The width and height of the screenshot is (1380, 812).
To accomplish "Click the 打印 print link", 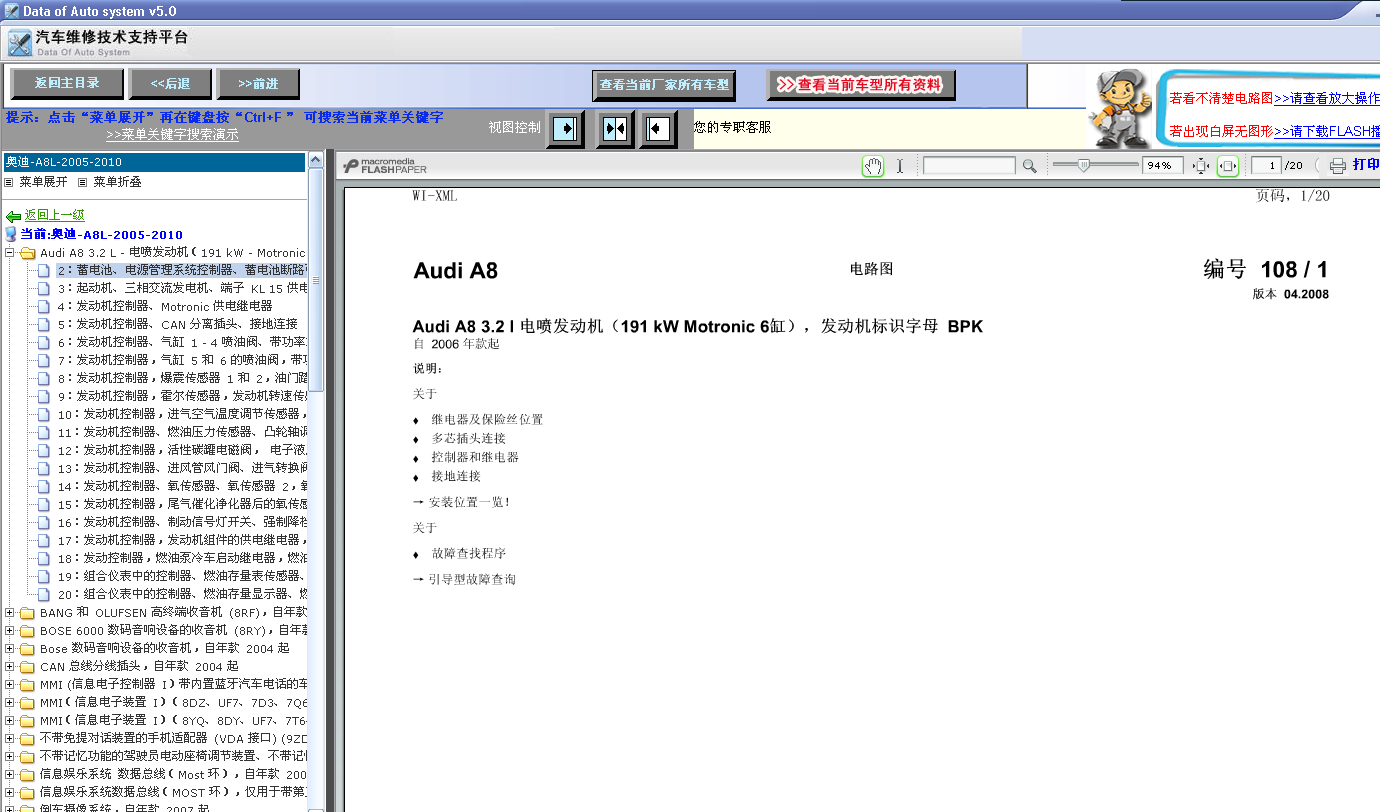I will click(1366, 165).
